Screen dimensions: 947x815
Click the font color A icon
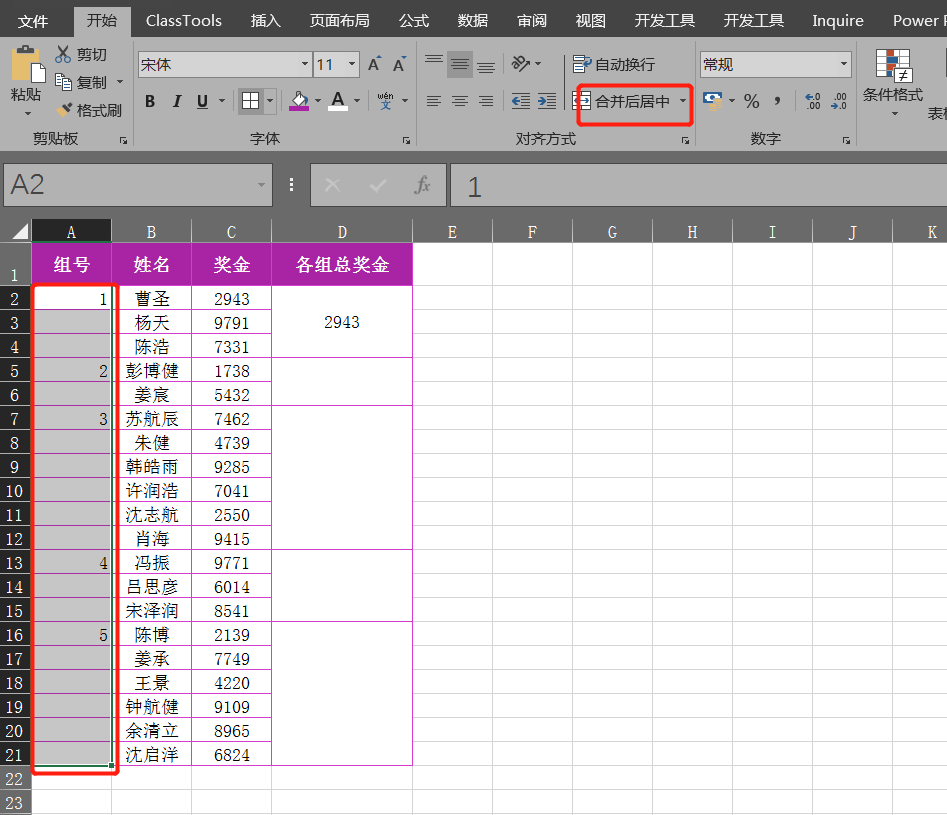(x=338, y=101)
